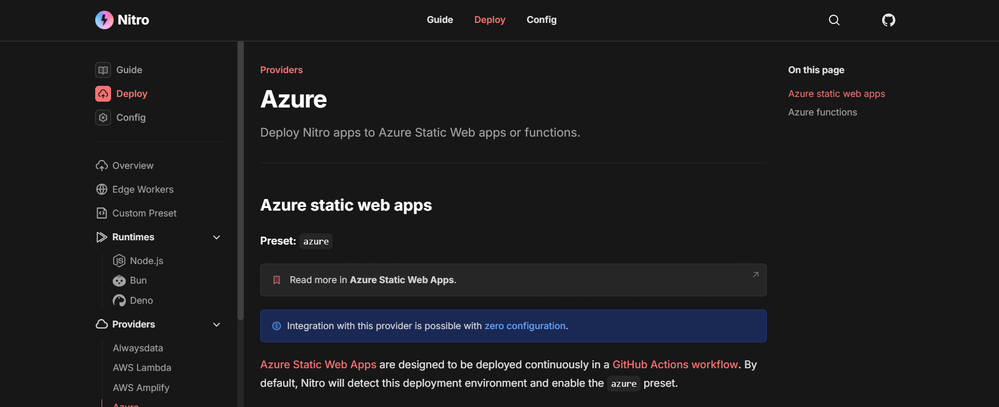Jump to Azure functions section

click(x=822, y=112)
